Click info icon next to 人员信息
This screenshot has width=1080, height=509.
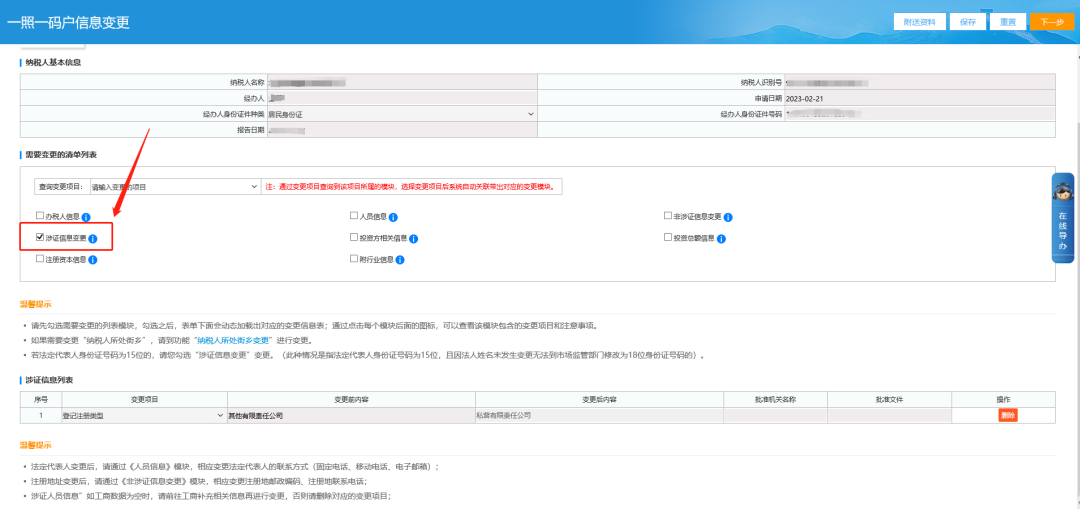click(x=393, y=218)
